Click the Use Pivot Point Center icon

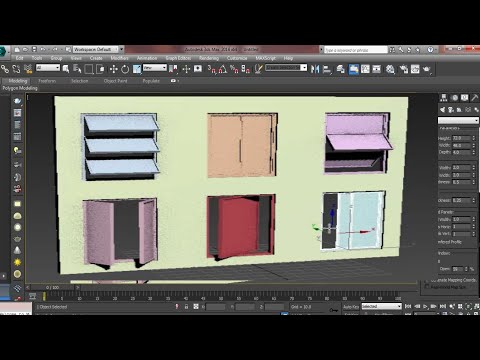173,69
